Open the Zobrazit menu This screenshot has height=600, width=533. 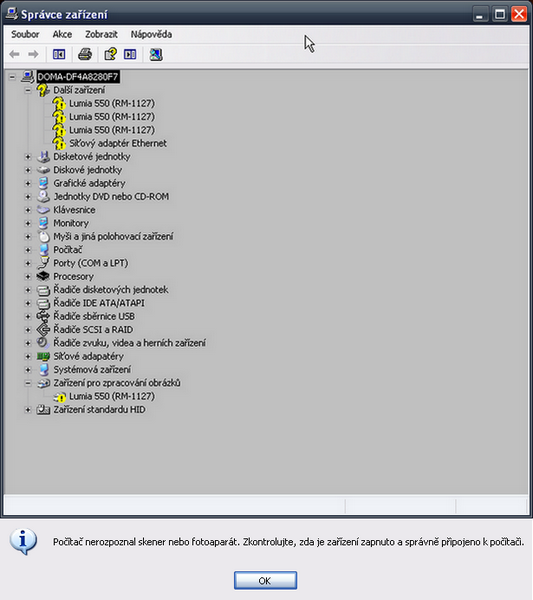(101, 34)
